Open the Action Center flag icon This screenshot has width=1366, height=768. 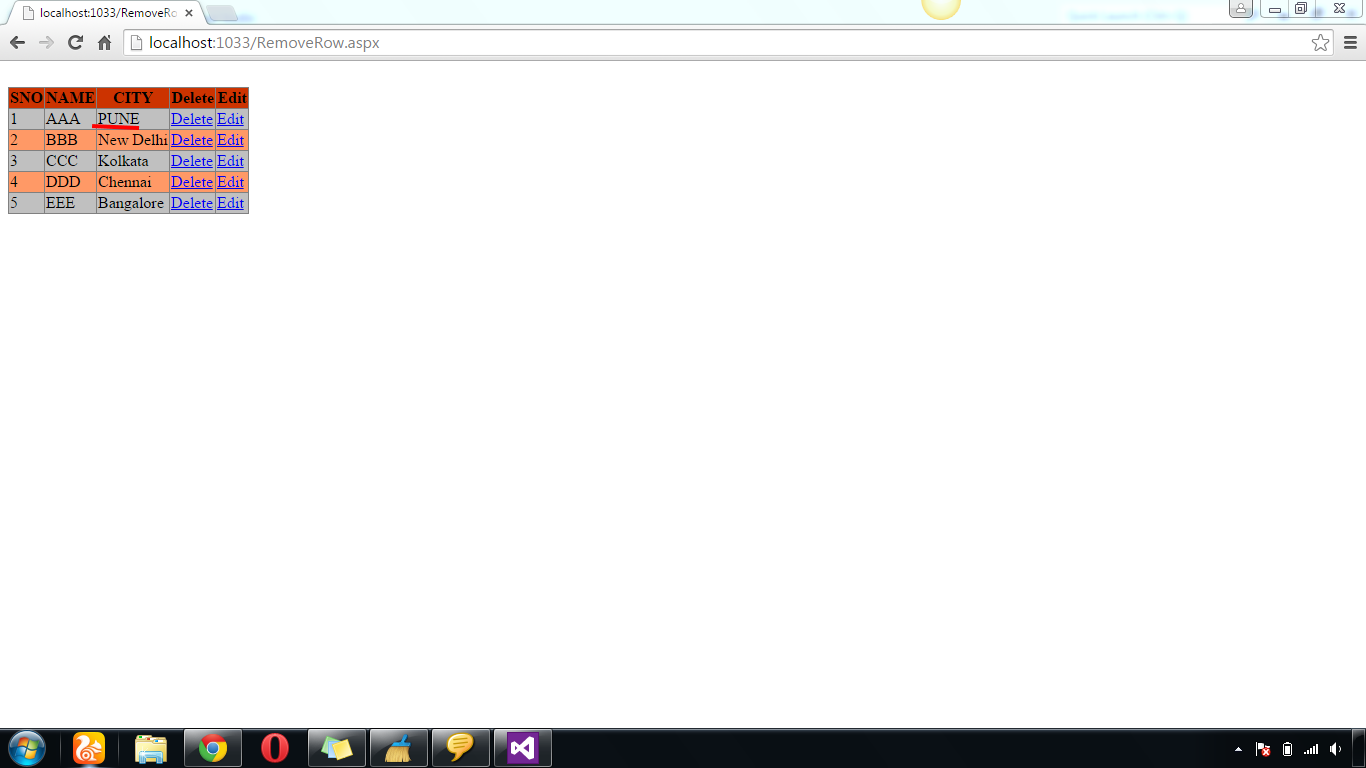click(x=1263, y=749)
